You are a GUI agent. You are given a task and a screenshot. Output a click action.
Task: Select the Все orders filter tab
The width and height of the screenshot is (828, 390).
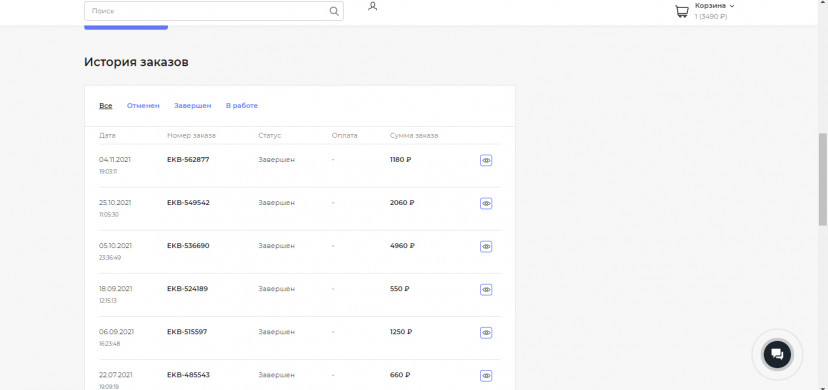(106, 106)
